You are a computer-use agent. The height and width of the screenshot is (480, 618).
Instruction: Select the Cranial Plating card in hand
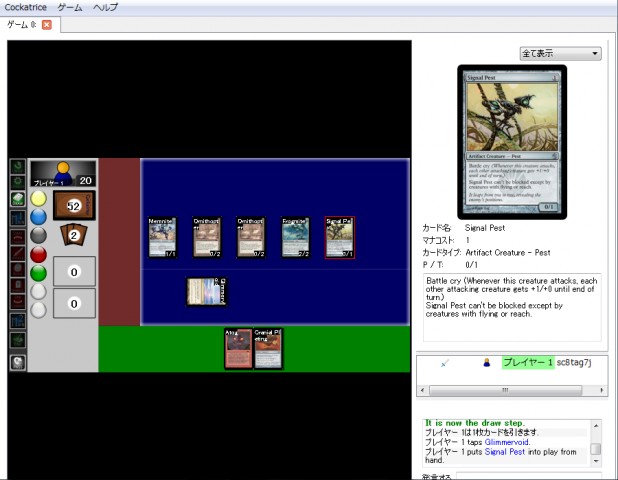pos(268,349)
